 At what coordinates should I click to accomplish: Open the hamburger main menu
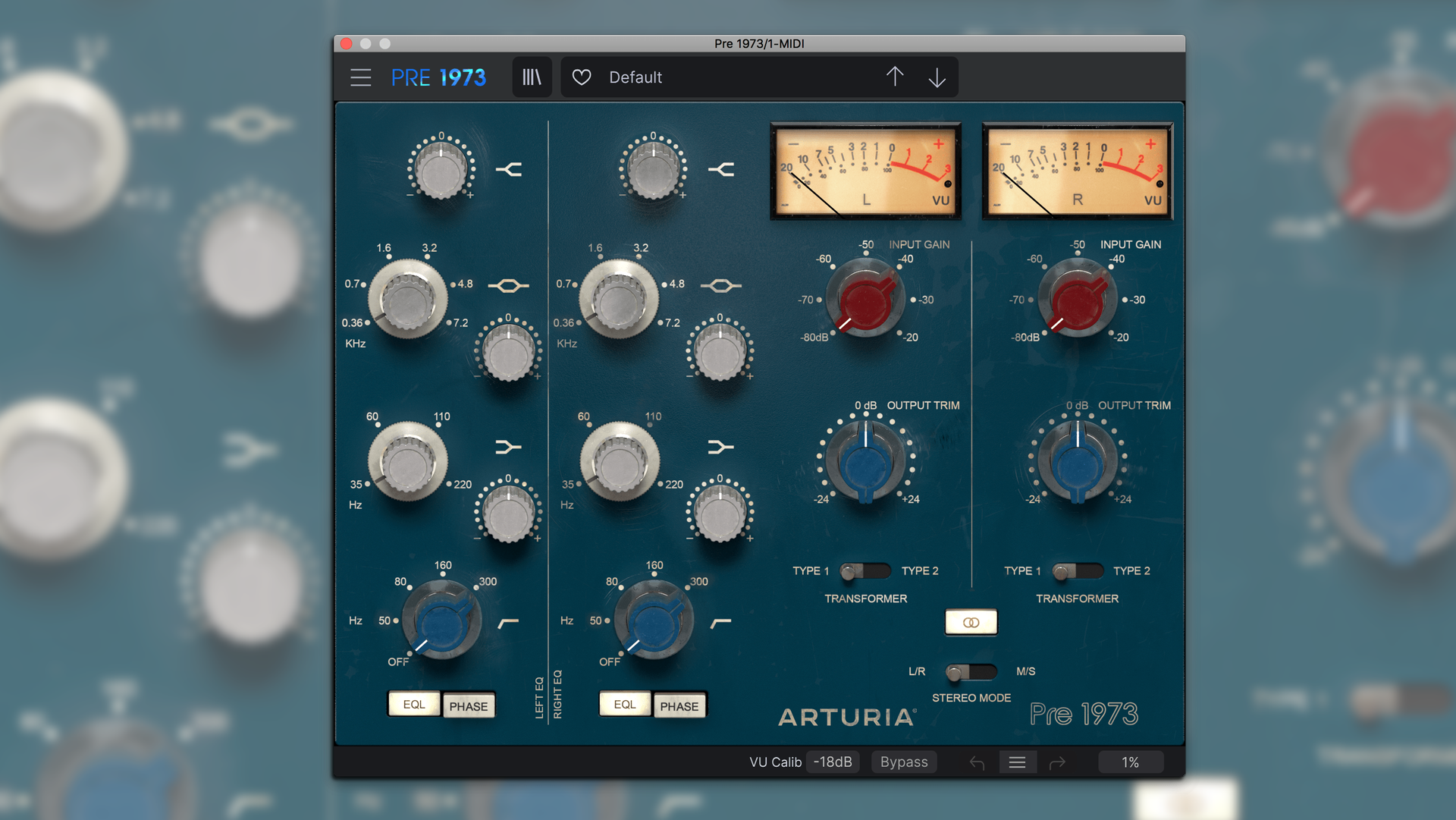pos(360,77)
